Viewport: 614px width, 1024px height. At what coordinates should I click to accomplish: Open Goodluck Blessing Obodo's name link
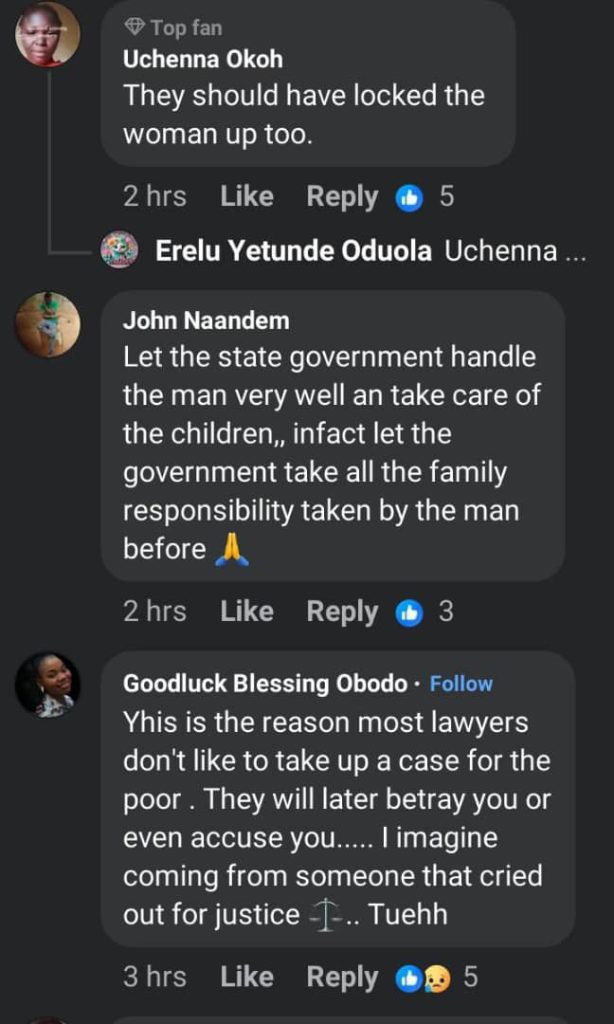(x=265, y=684)
